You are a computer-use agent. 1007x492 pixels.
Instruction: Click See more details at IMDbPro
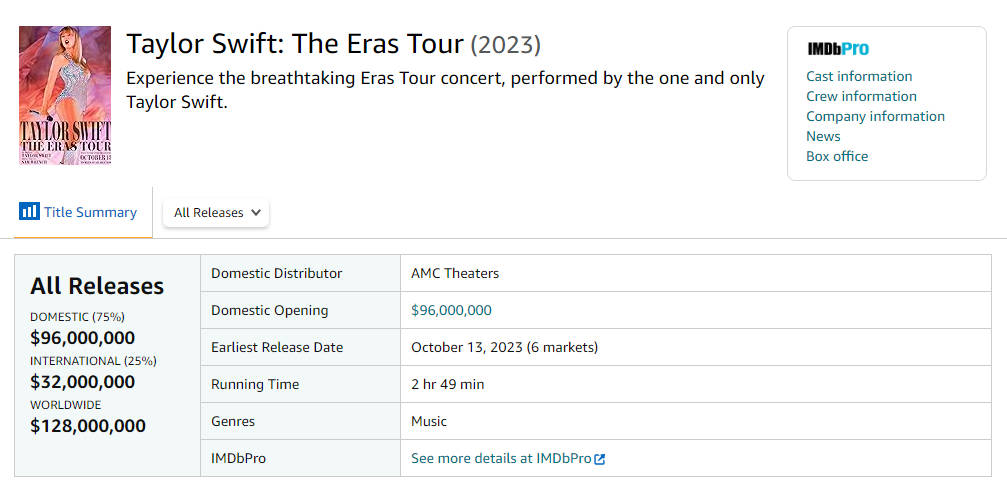[x=501, y=459]
